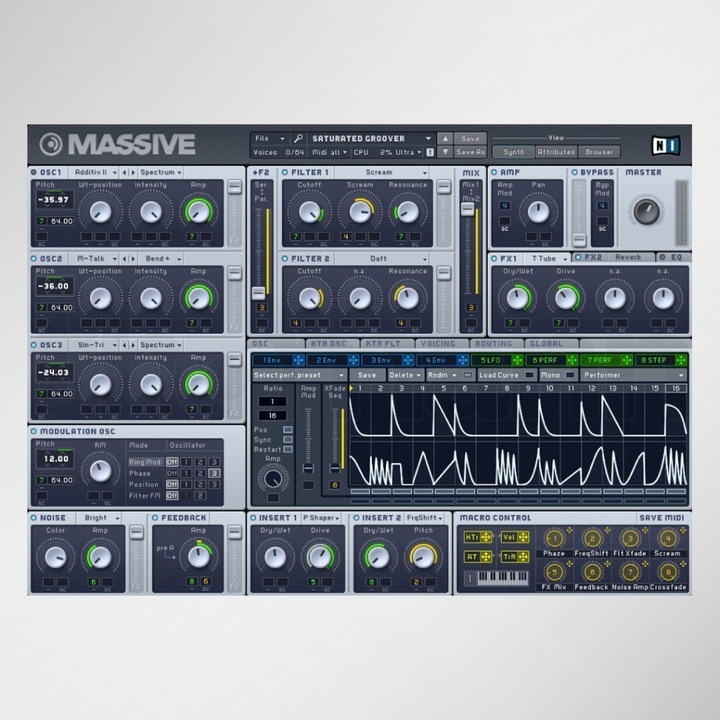Image resolution: width=720 pixels, height=720 pixels.
Task: Toggle the OSC2 power button
Action: 34,259
